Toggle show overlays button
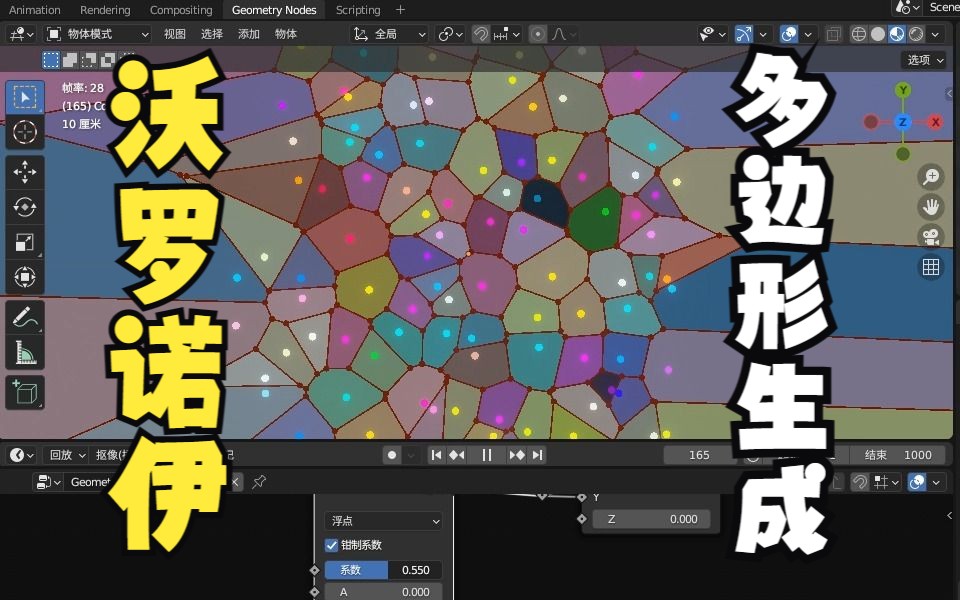This screenshot has height=600, width=960. (789, 34)
